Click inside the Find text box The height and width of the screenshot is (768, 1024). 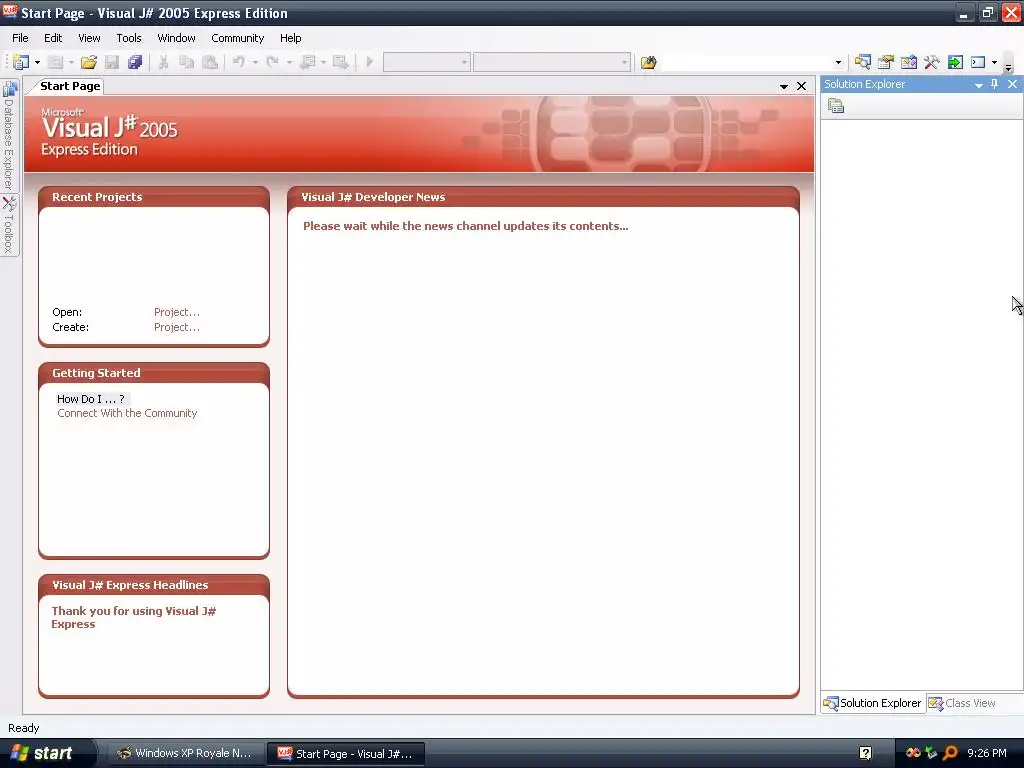point(746,63)
